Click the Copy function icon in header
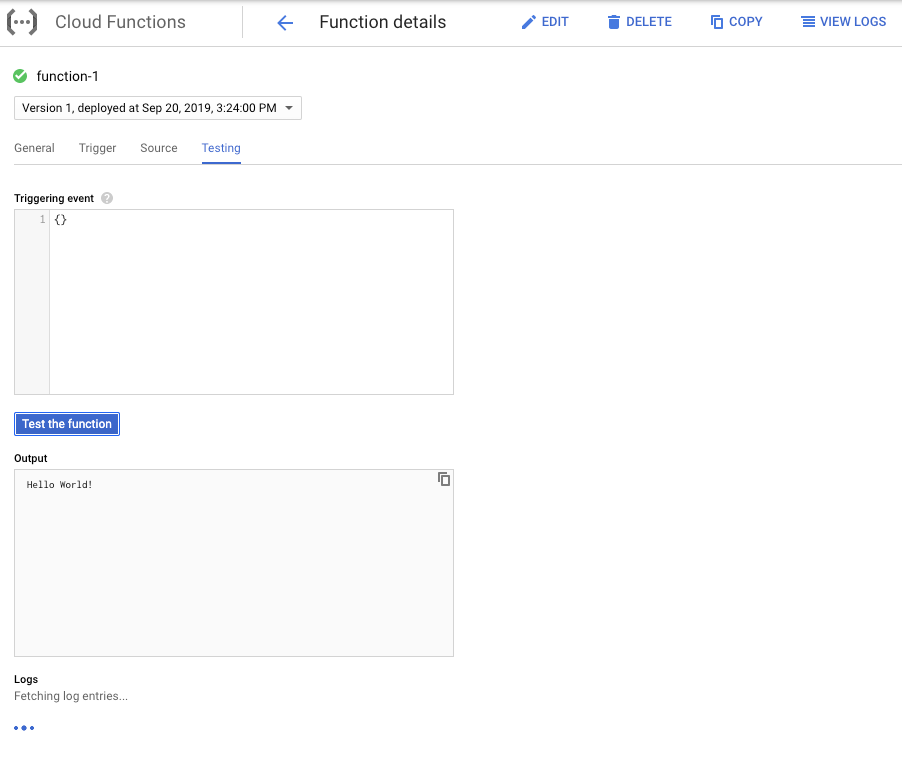 click(717, 22)
